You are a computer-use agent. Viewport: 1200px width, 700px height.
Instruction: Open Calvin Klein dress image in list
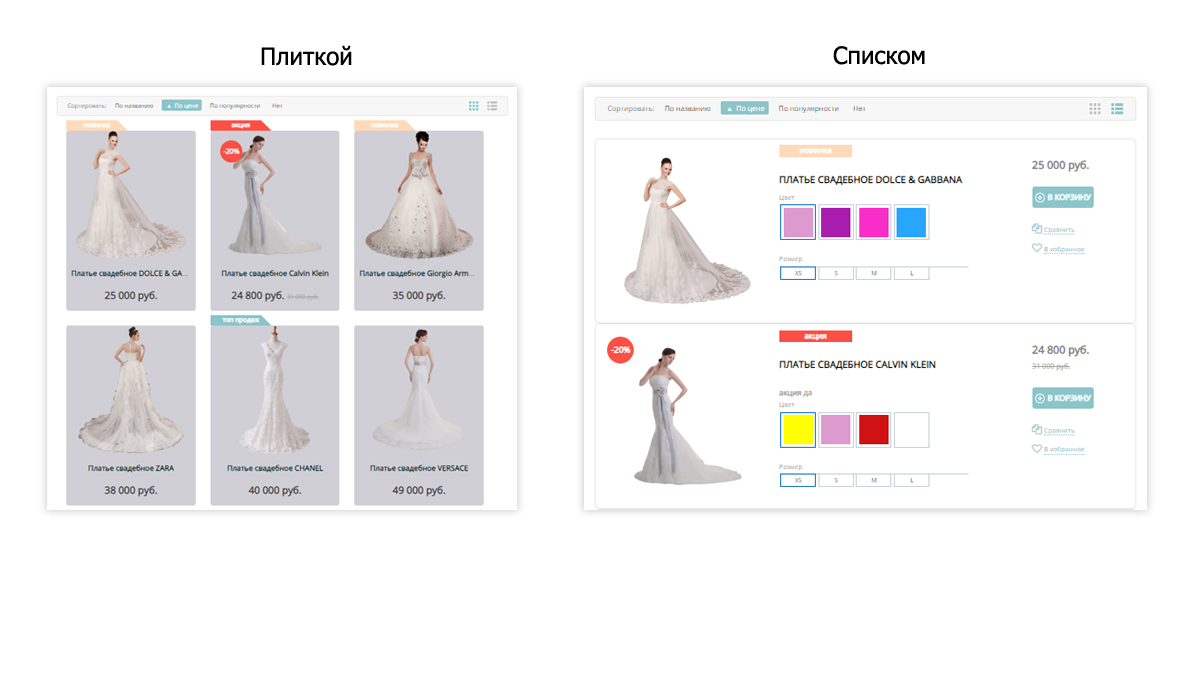pos(689,416)
